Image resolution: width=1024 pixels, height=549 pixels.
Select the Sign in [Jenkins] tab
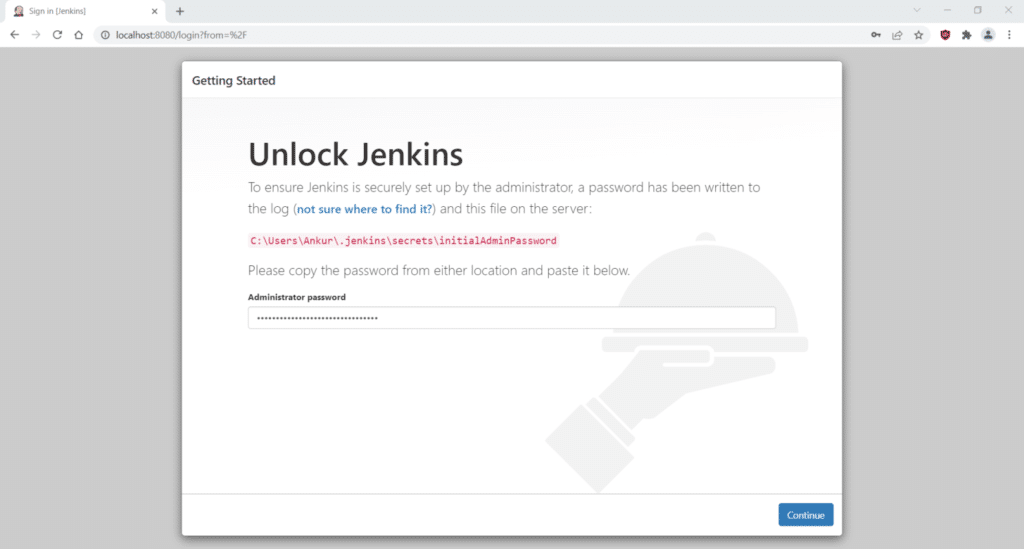click(83, 11)
